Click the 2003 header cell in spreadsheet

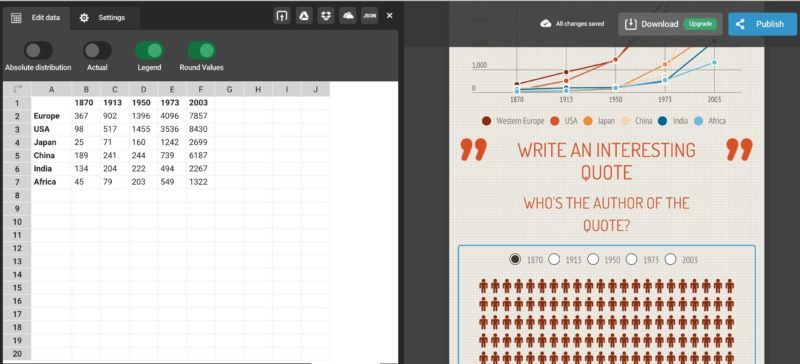click(x=201, y=103)
